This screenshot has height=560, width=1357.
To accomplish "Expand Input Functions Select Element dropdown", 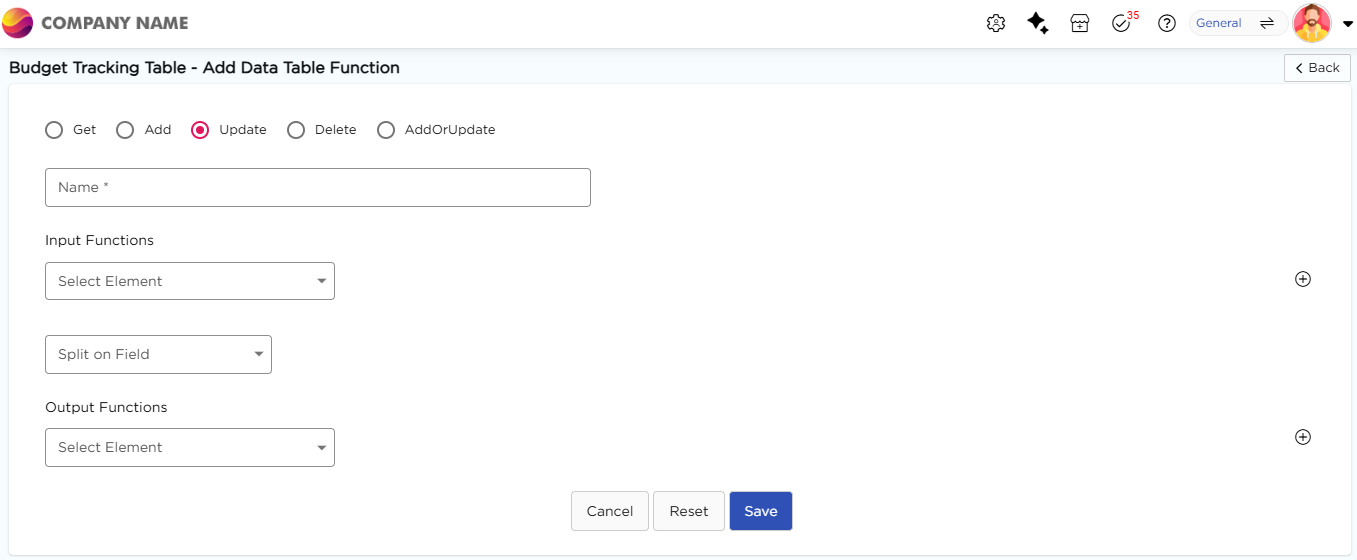I will click(x=190, y=281).
